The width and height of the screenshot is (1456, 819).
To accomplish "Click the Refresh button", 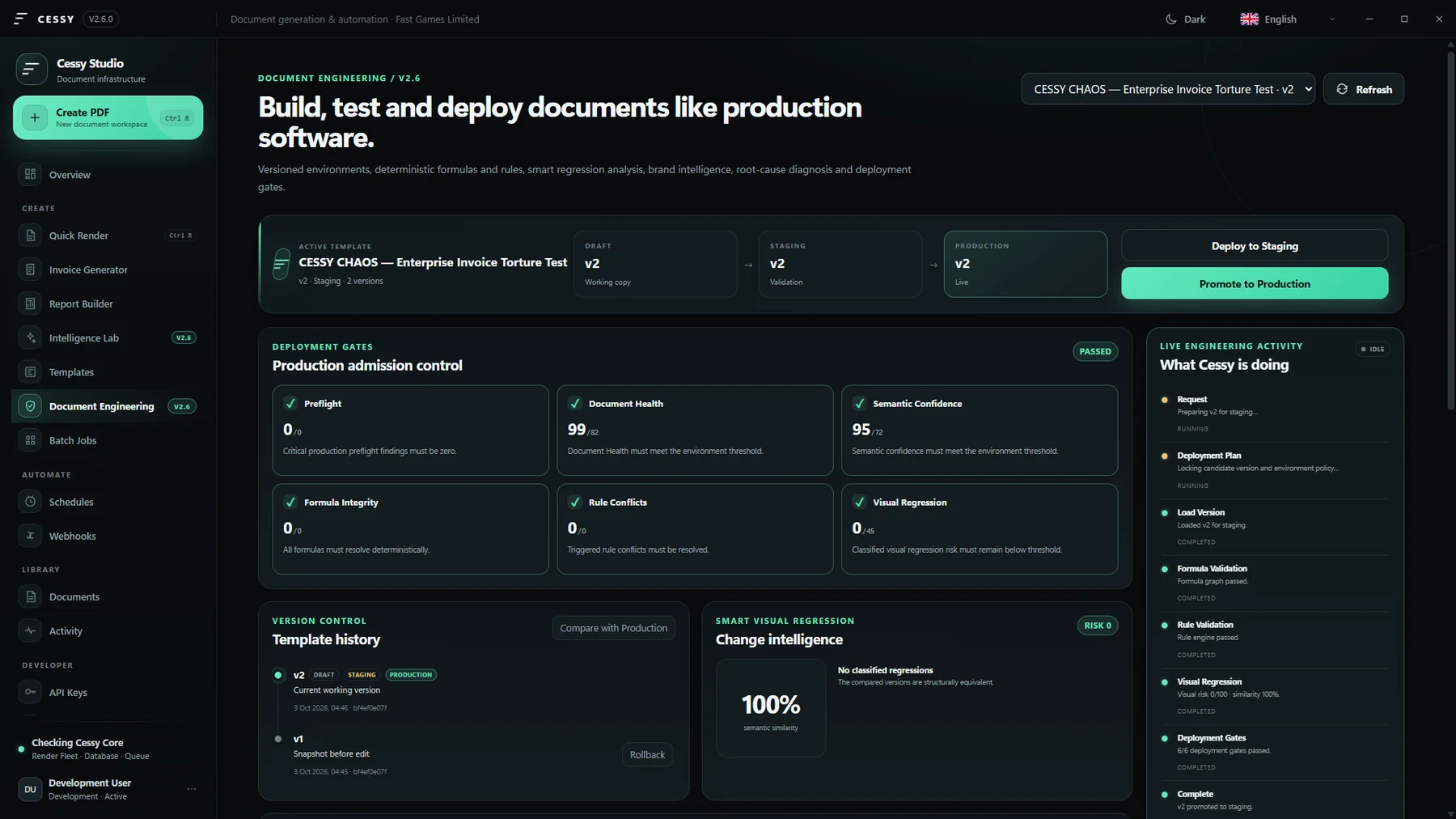I will [x=1364, y=89].
